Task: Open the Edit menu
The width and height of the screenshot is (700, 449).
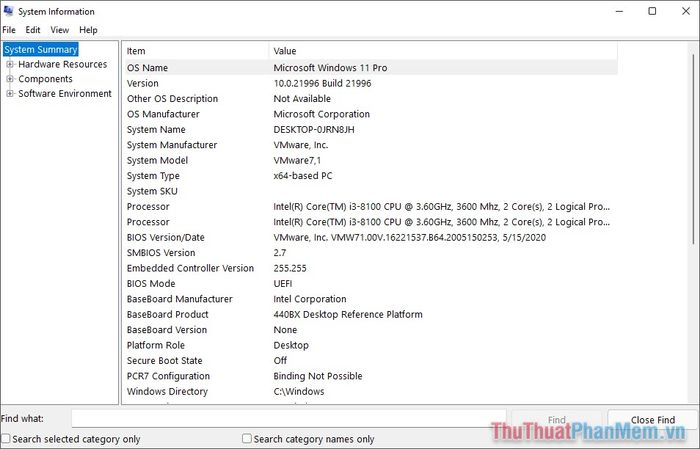Action: (x=33, y=30)
